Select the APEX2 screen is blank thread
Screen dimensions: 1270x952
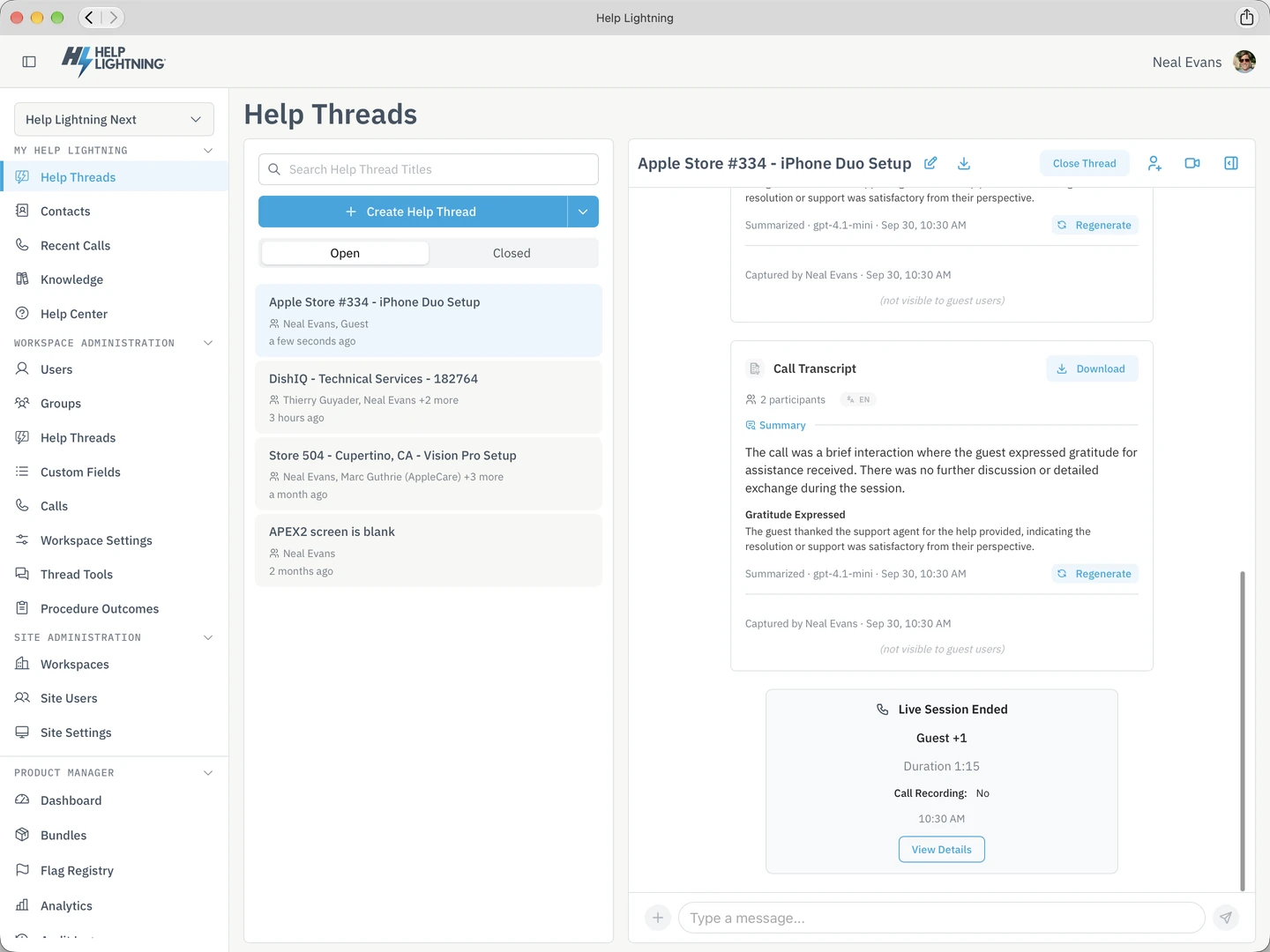pos(429,551)
